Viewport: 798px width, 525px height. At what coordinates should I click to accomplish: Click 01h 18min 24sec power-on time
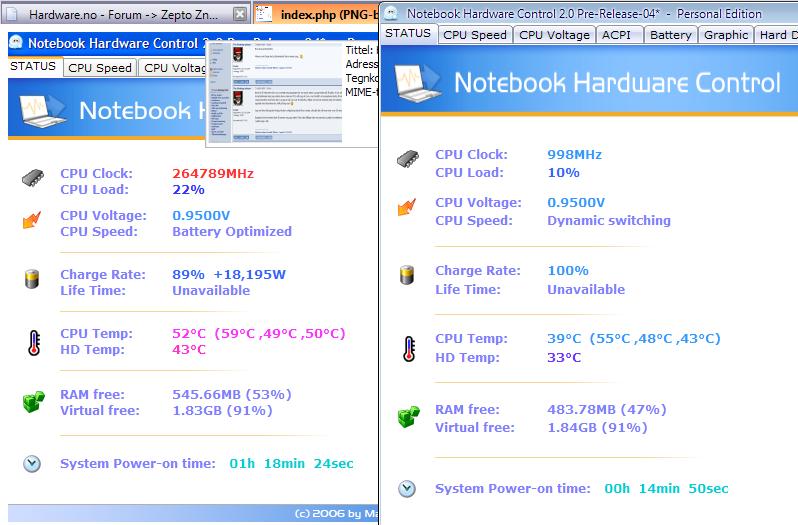(x=291, y=463)
